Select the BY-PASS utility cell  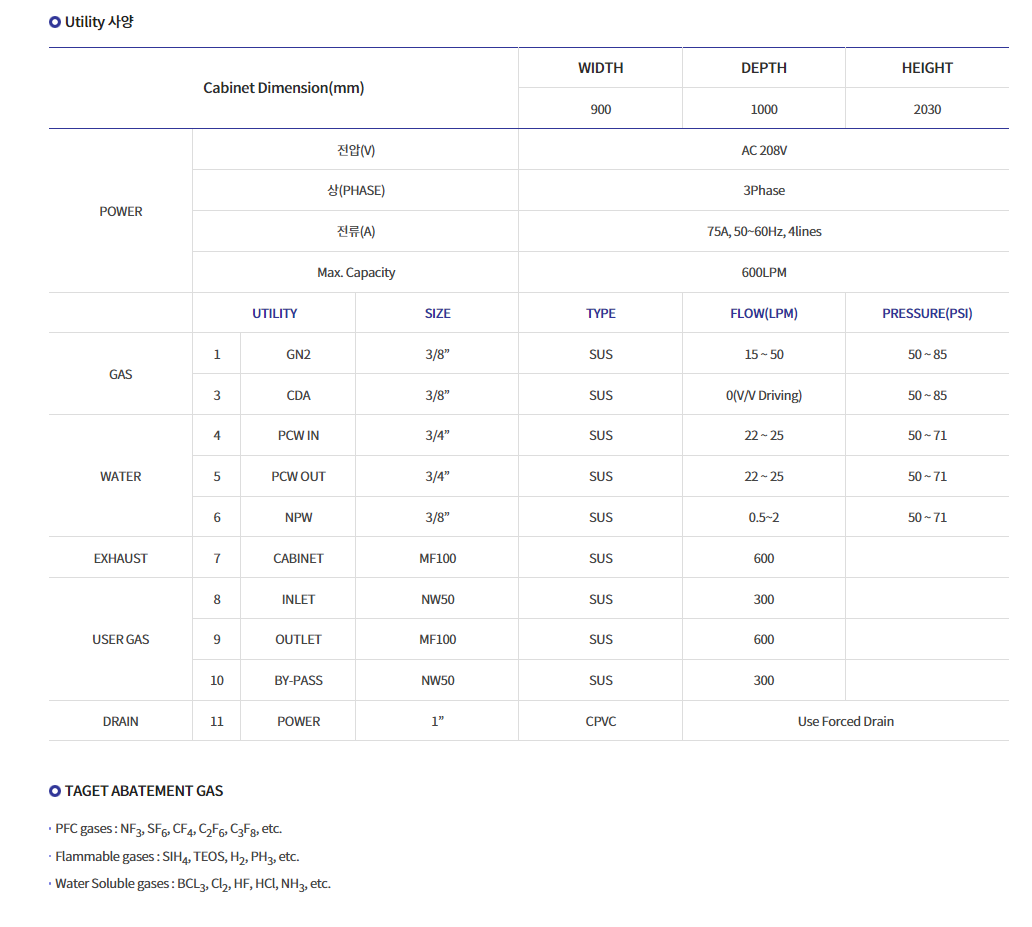click(x=298, y=680)
